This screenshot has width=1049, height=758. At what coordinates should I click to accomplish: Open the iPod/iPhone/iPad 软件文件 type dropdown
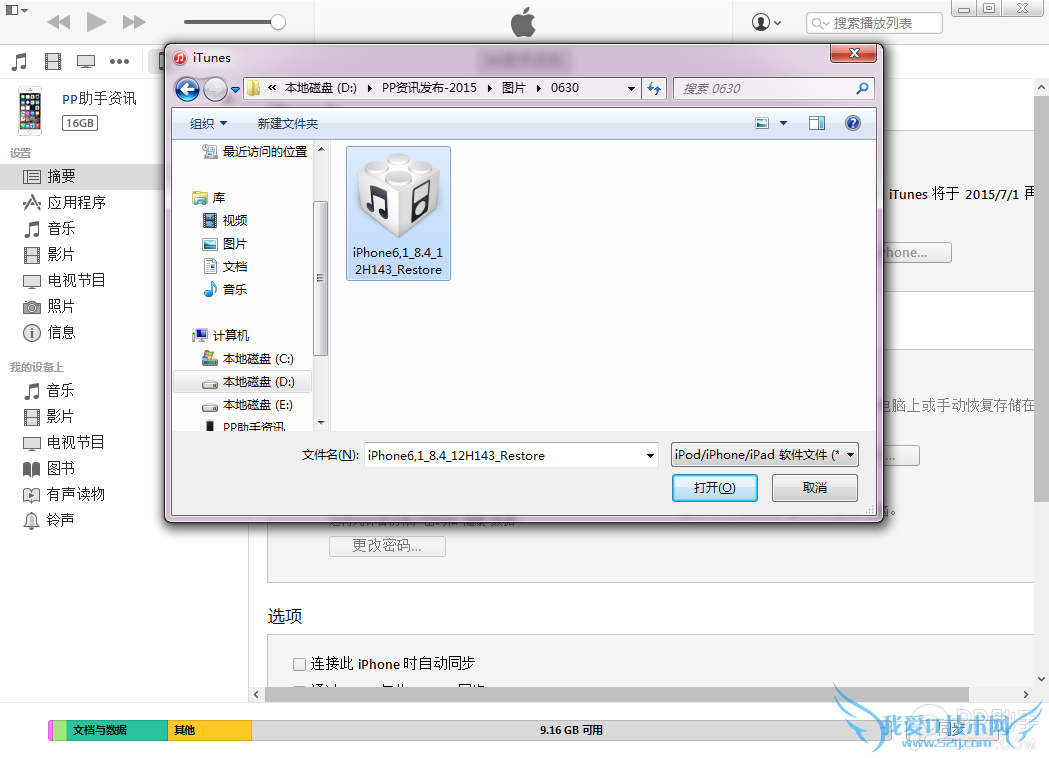(765, 455)
